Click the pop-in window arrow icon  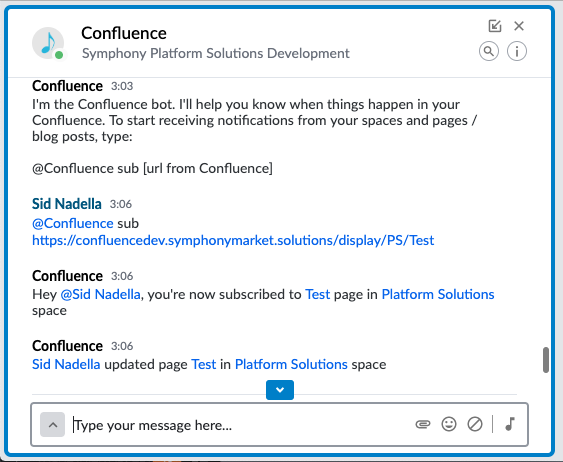(495, 26)
